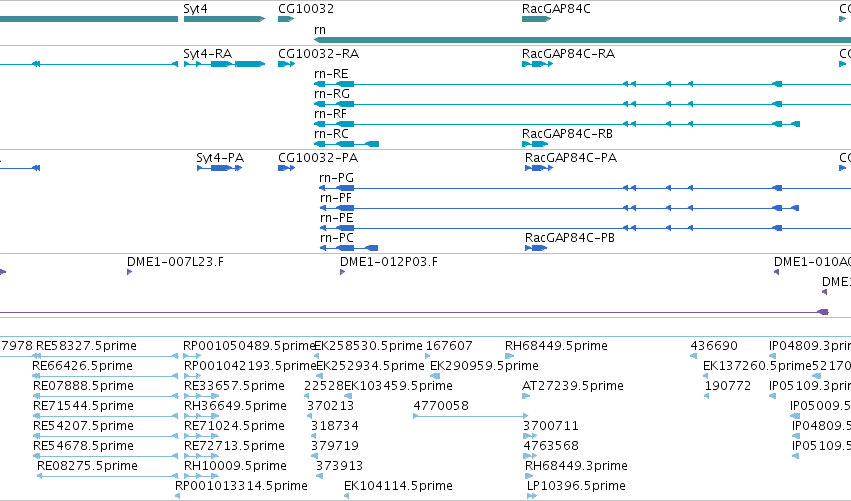
Task: Click the DME1-012P03.F marker label
Action: (x=389, y=262)
